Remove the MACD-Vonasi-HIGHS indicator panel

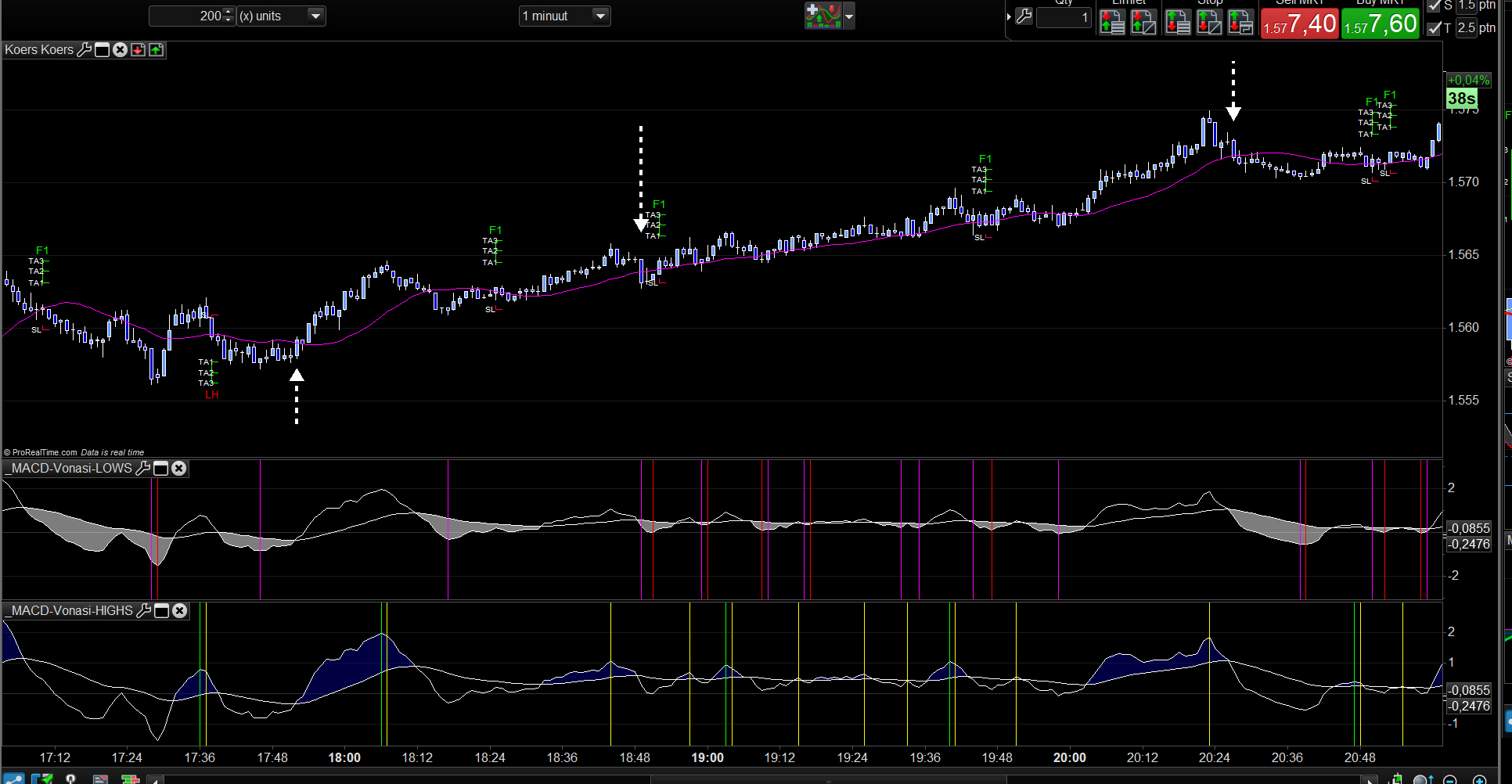(x=180, y=611)
